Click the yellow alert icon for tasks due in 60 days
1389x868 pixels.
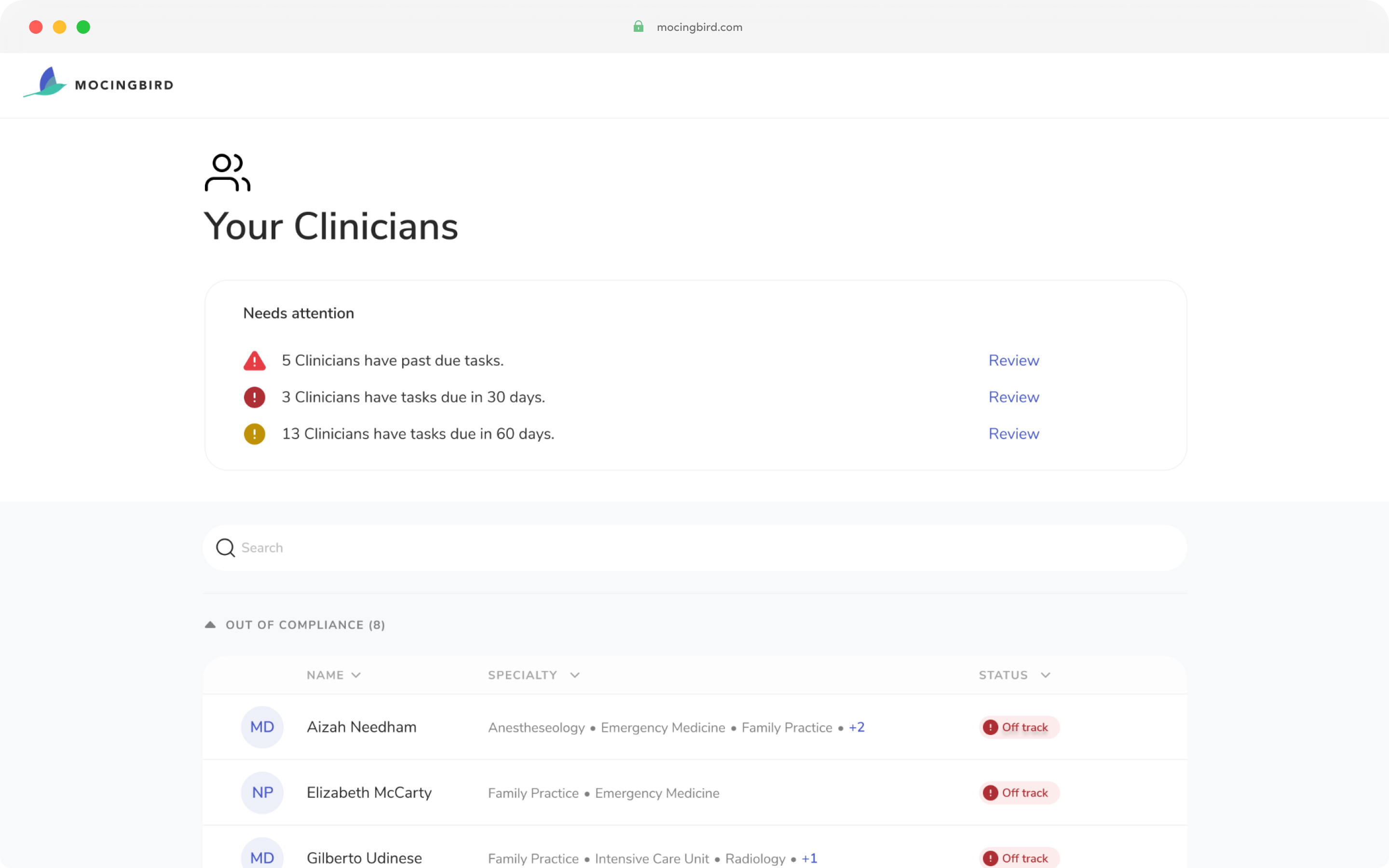pyautogui.click(x=254, y=434)
